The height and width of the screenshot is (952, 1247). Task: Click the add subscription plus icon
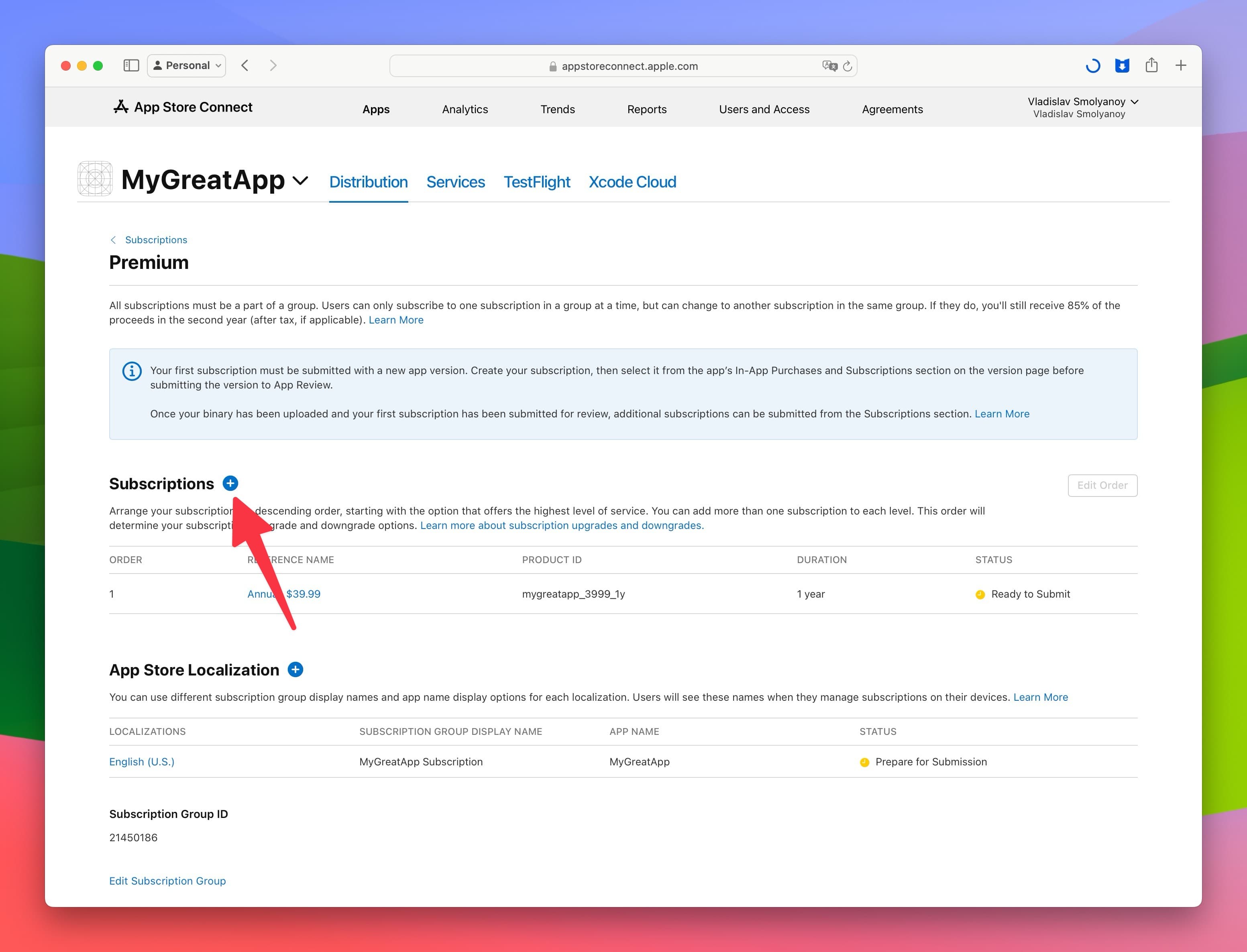tap(230, 484)
